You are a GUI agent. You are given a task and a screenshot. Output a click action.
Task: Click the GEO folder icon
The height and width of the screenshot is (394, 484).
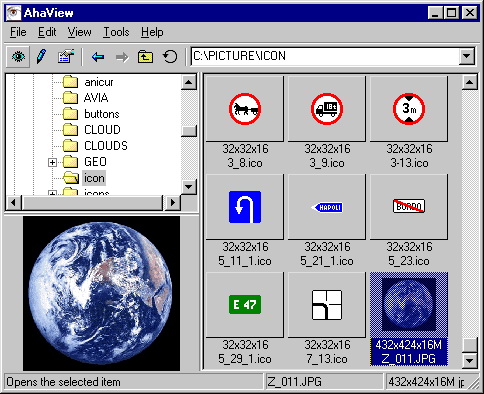(x=70, y=162)
